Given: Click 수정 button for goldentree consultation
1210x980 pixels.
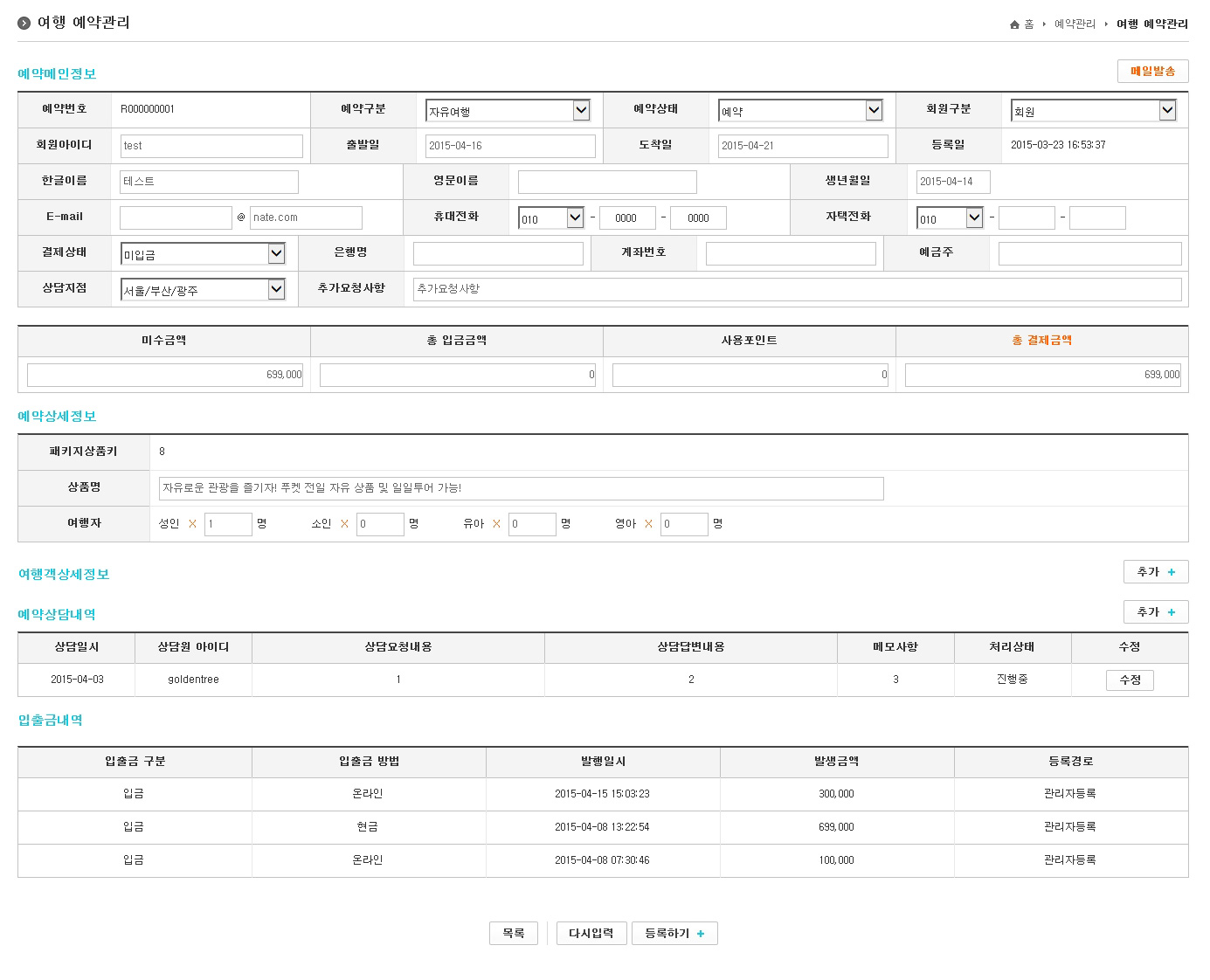Looking at the screenshot, I should (x=1130, y=680).
